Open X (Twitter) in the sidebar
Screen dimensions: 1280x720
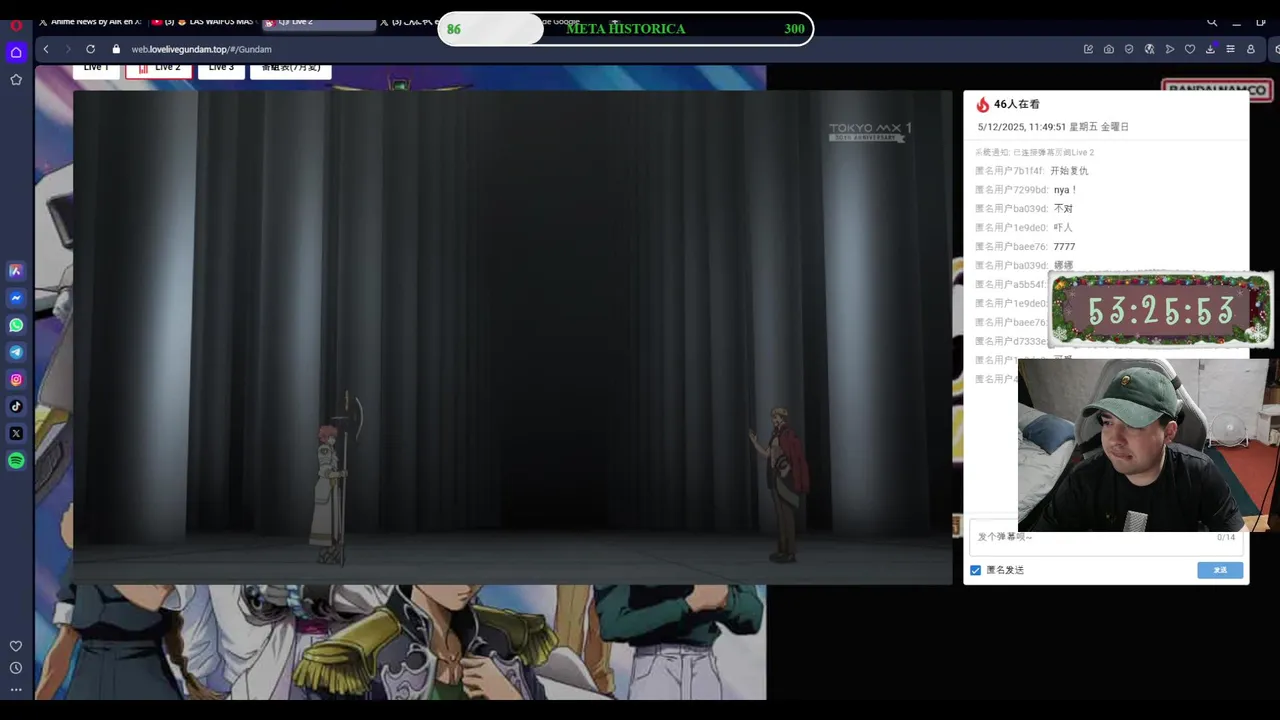pyautogui.click(x=16, y=433)
